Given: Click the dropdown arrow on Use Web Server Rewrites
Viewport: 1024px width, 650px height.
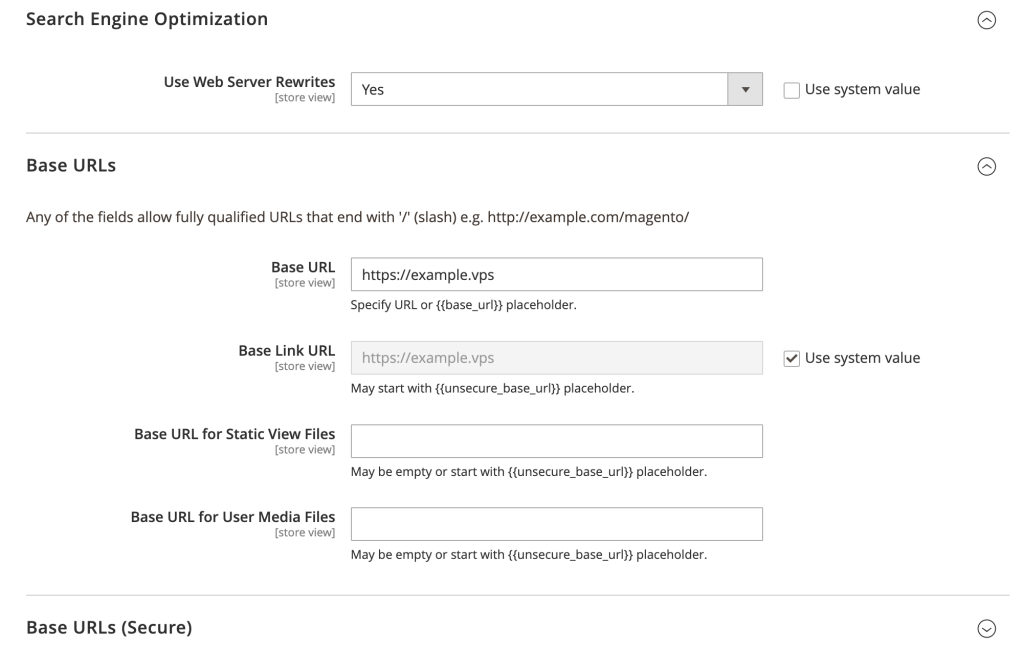Looking at the screenshot, I should 743,88.
